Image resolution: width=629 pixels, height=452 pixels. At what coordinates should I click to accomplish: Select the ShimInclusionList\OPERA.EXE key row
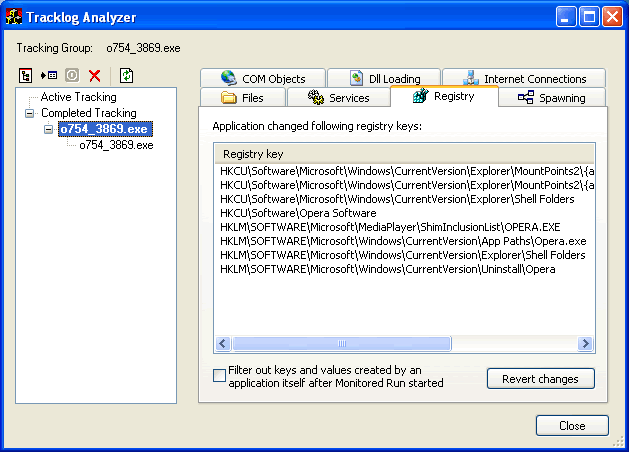pyautogui.click(x=404, y=227)
